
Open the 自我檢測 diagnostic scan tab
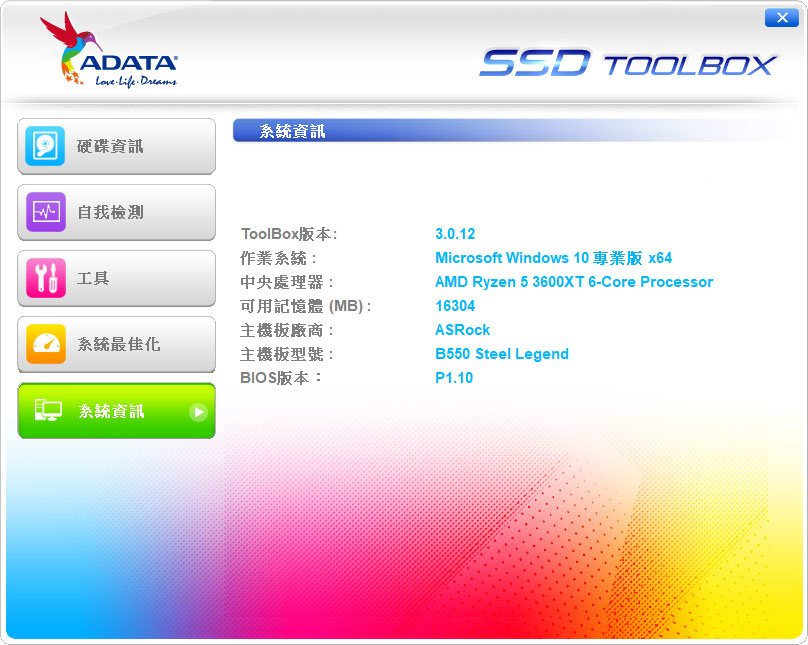point(116,212)
